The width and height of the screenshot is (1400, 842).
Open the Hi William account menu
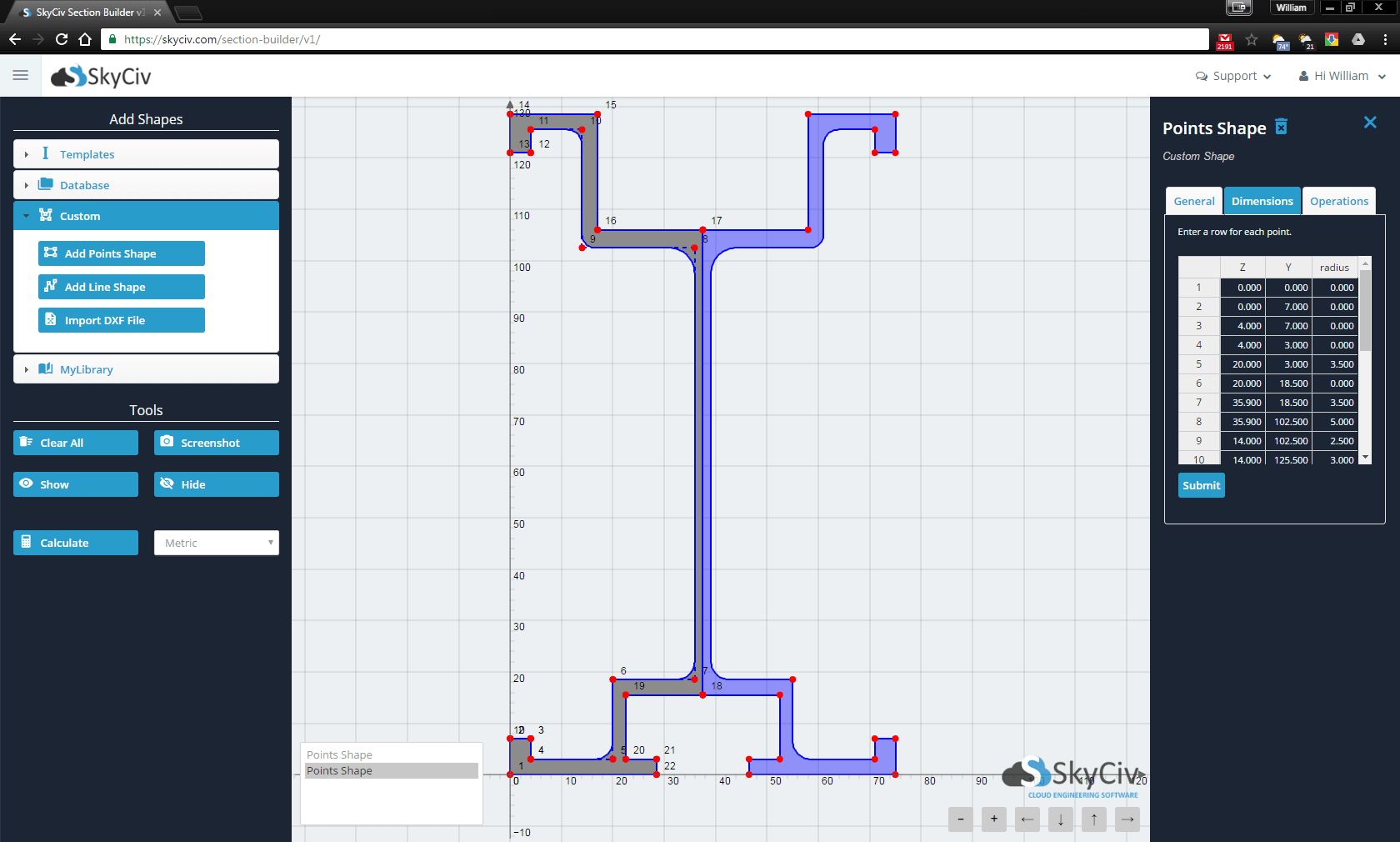pyautogui.click(x=1342, y=76)
